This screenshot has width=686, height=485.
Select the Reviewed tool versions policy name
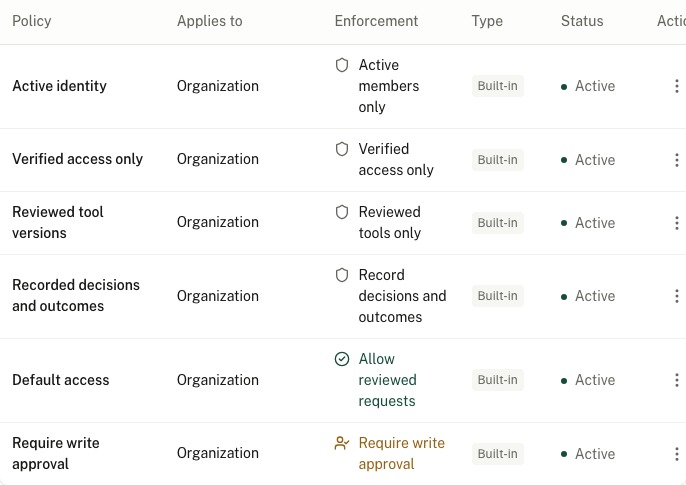pos(58,223)
